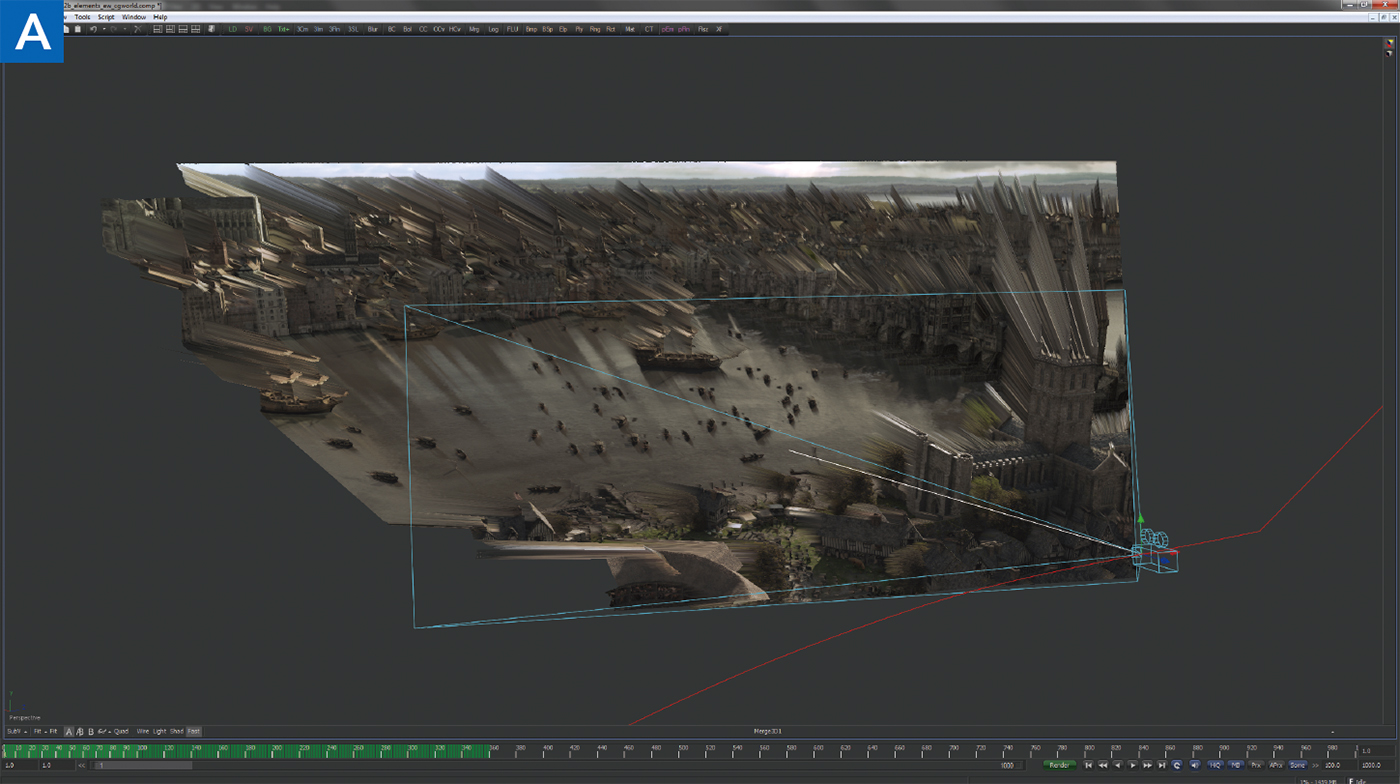Add a Blur tool
1400x784 pixels.
pyautogui.click(x=372, y=29)
